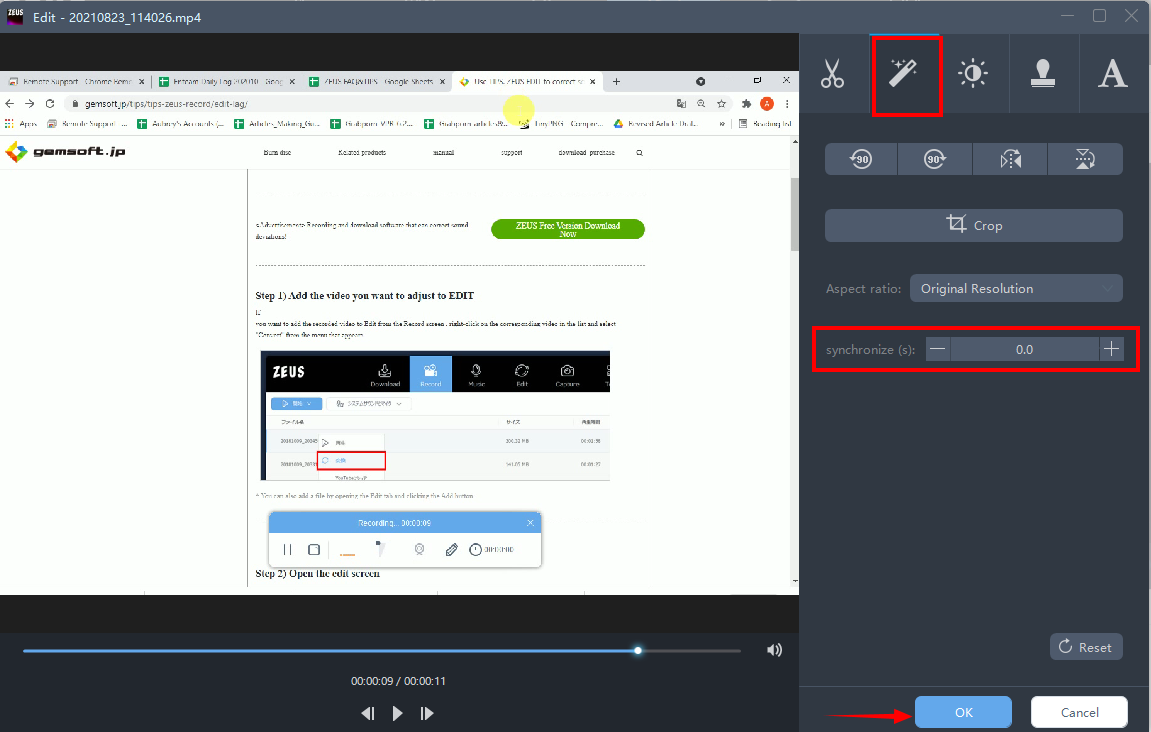The width and height of the screenshot is (1151, 732).
Task: Maximize the Edit window
Action: click(1100, 16)
